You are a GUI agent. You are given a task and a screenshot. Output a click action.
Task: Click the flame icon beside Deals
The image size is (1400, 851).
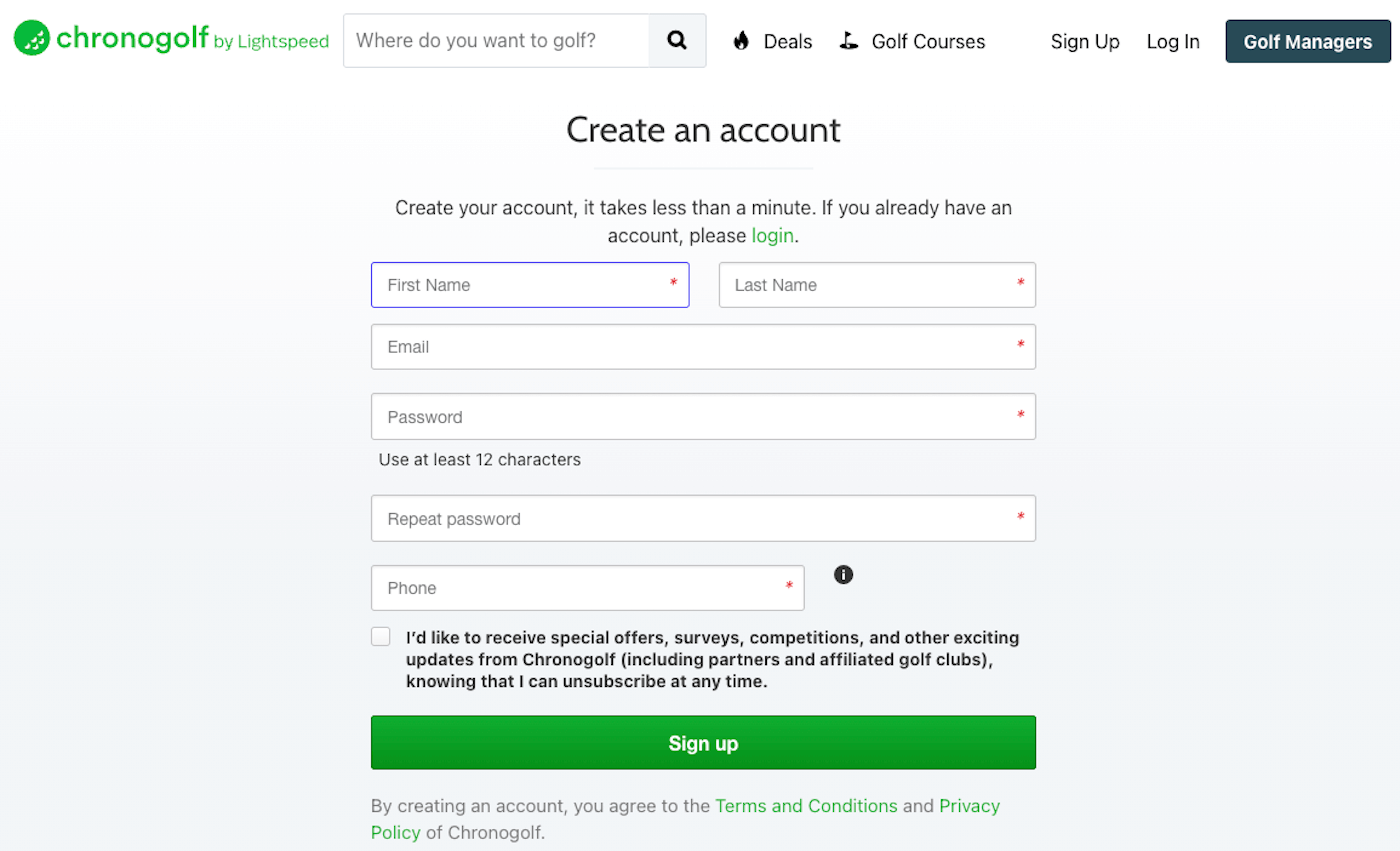point(741,41)
